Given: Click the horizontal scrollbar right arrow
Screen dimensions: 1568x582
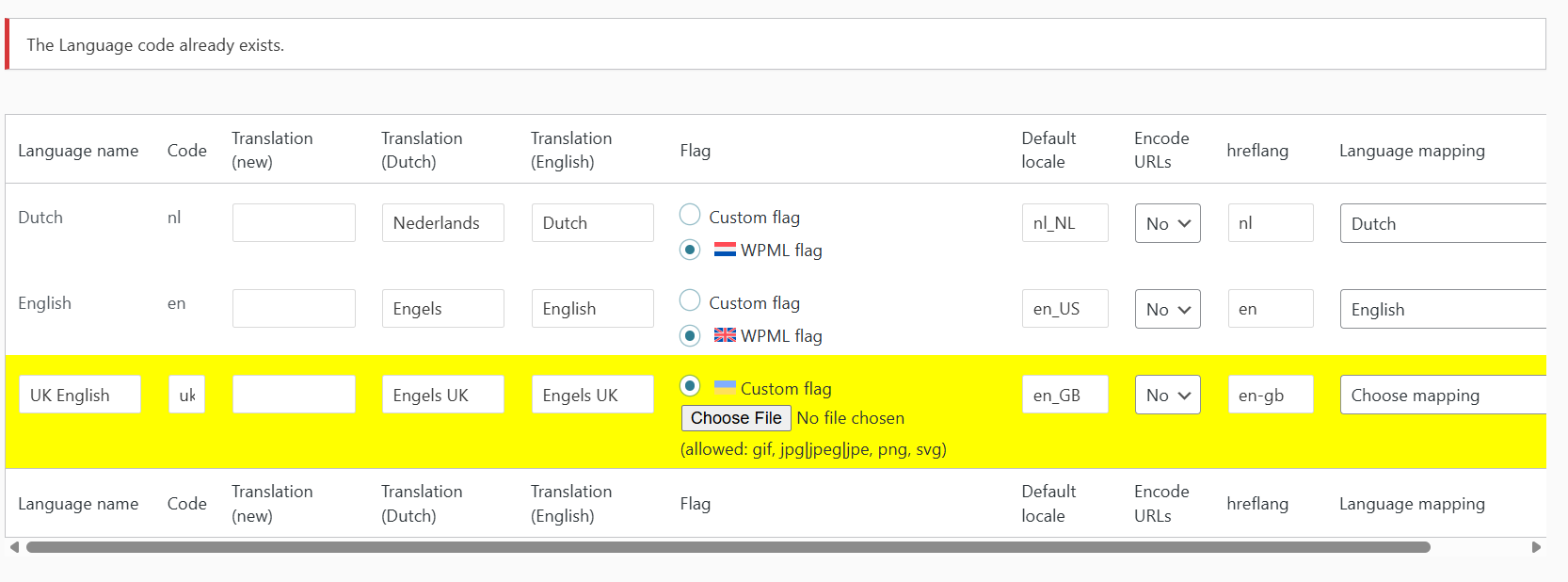Looking at the screenshot, I should point(1536,547).
